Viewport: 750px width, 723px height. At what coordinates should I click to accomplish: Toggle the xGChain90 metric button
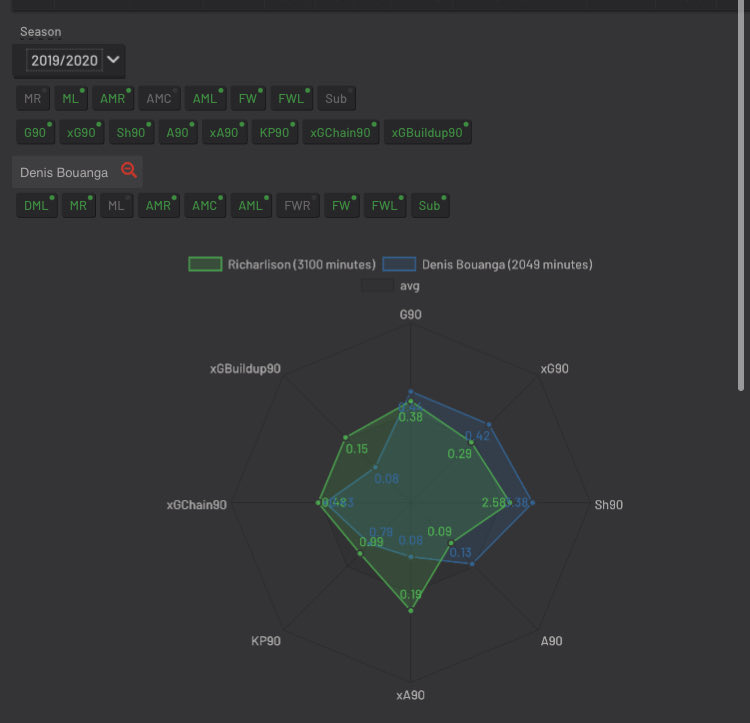point(341,132)
